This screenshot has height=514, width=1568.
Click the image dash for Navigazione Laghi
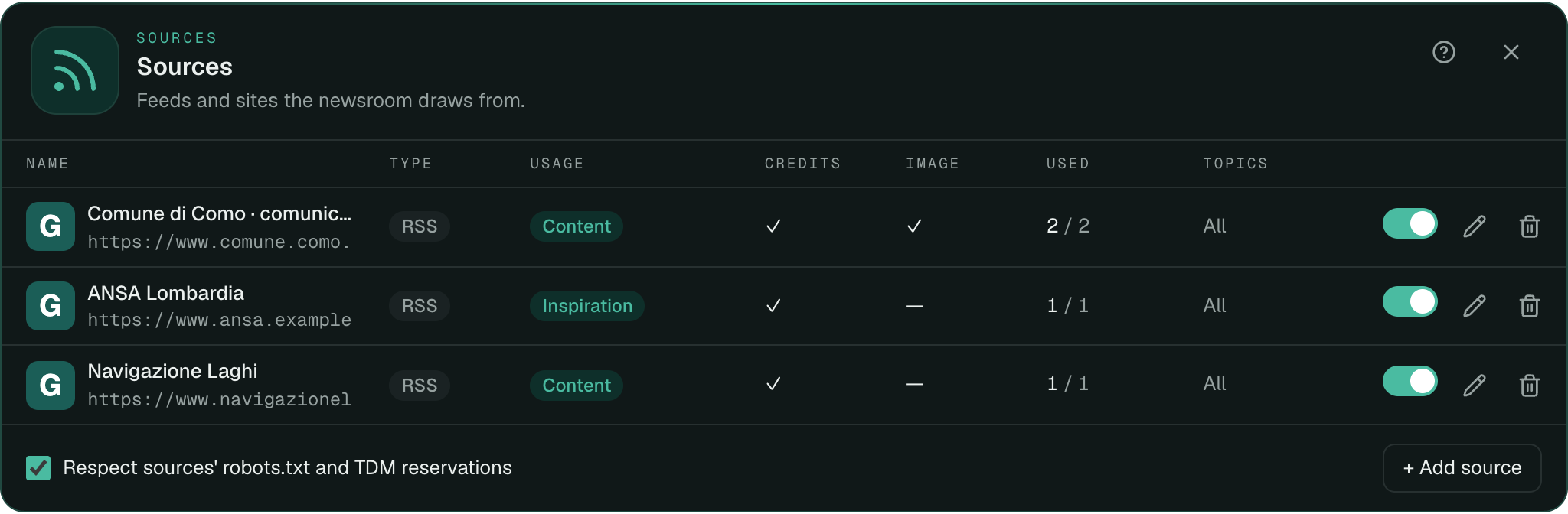coord(914,384)
